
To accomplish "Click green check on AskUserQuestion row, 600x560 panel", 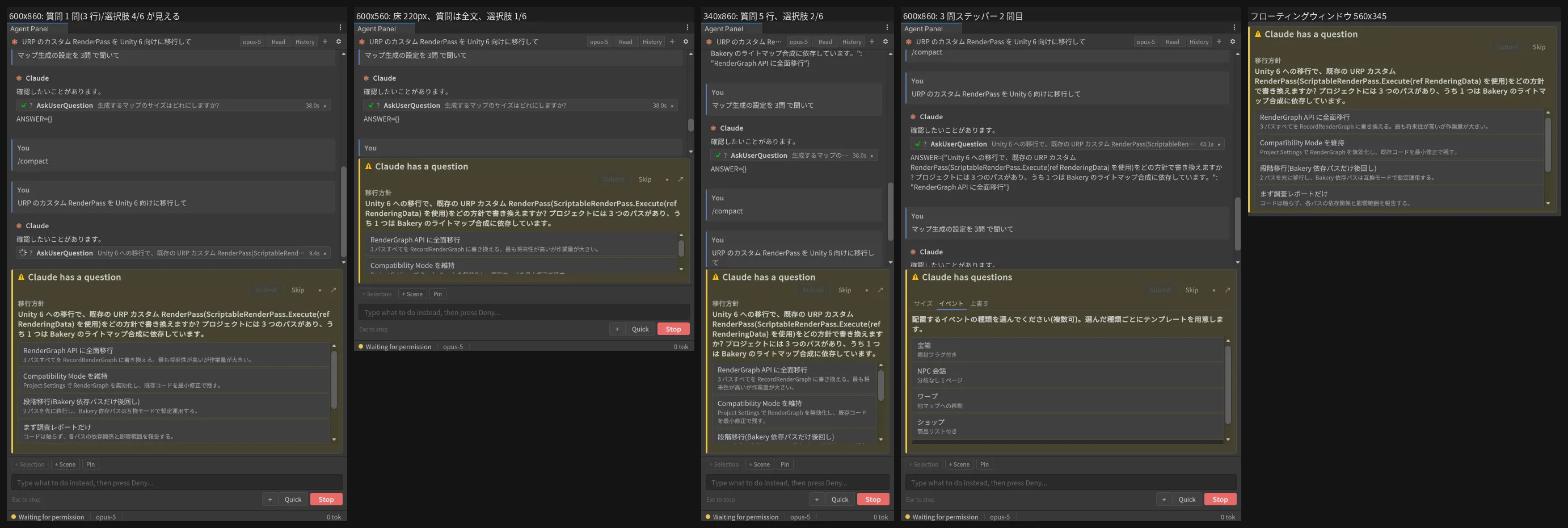I will tap(370, 106).
